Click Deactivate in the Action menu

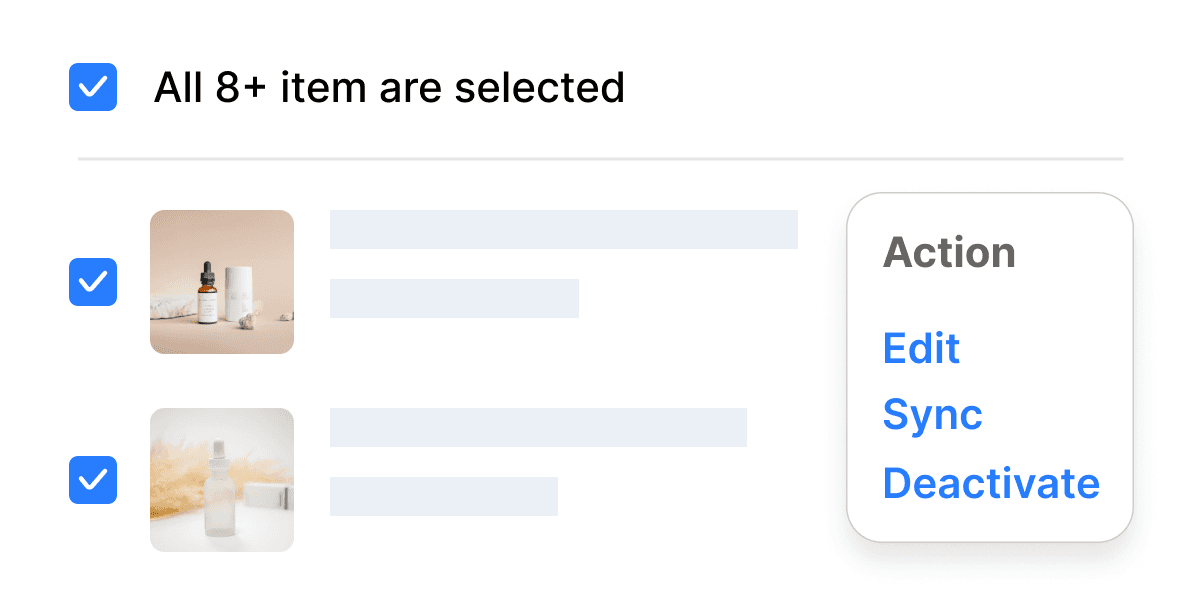991,483
